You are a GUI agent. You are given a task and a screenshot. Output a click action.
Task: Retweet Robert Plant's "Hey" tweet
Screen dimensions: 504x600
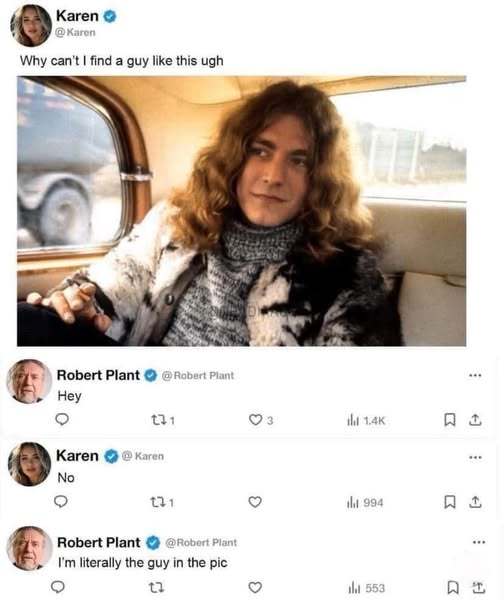[163, 420]
